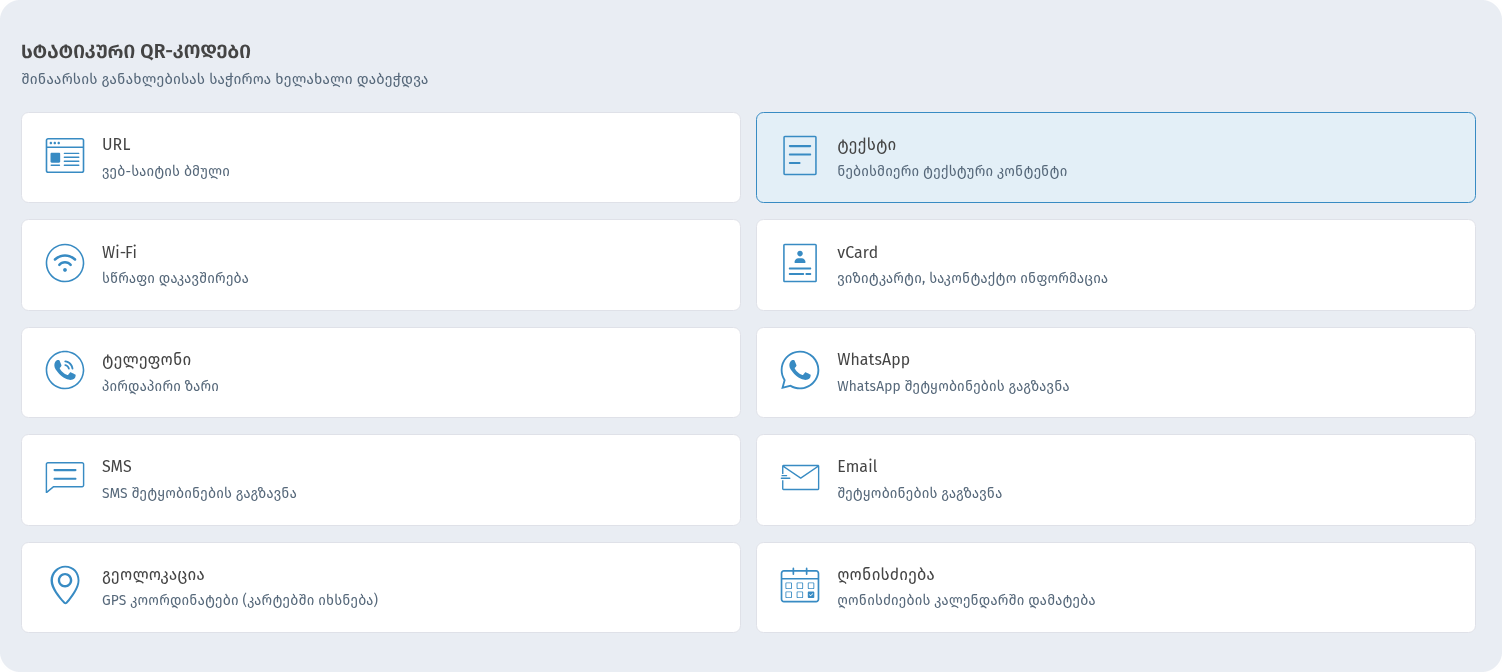Click the text "ნებისმიერი ტექსტური კონტენტი"
Screen dimensions: 1502x672
[952, 171]
